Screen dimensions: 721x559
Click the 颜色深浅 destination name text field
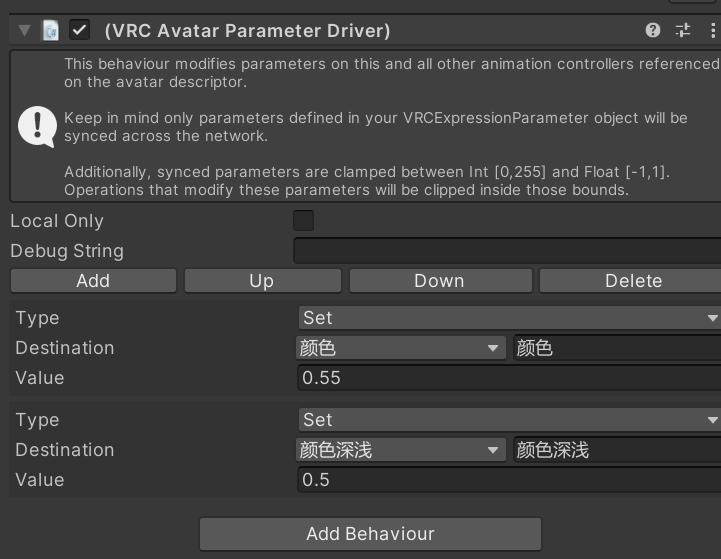(615, 450)
